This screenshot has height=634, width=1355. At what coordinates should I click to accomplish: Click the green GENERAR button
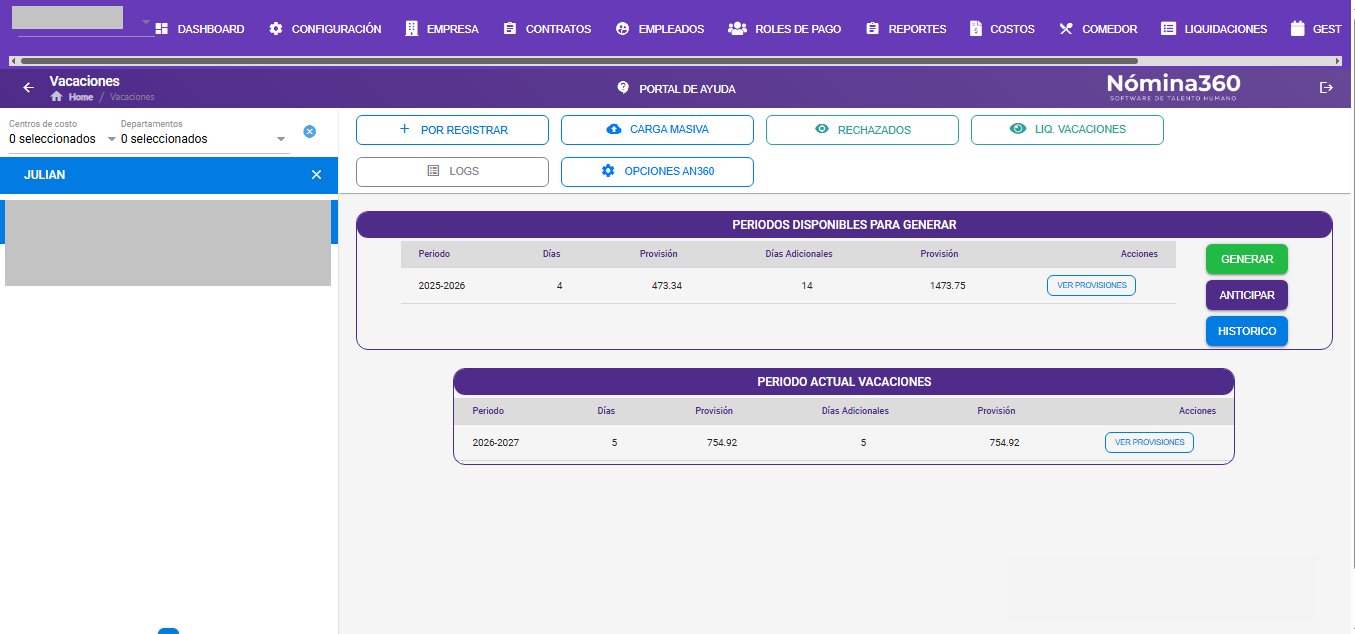pyautogui.click(x=1247, y=259)
